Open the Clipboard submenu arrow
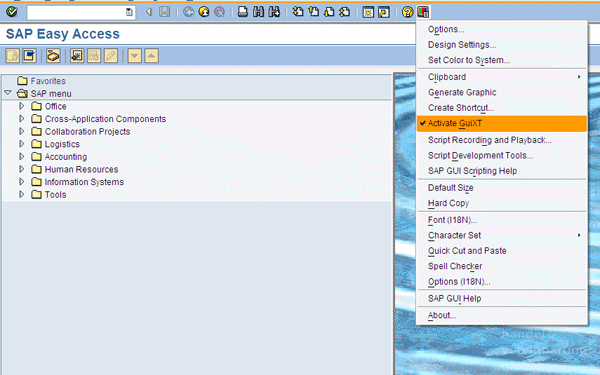This screenshot has width=600, height=375. [x=579, y=77]
